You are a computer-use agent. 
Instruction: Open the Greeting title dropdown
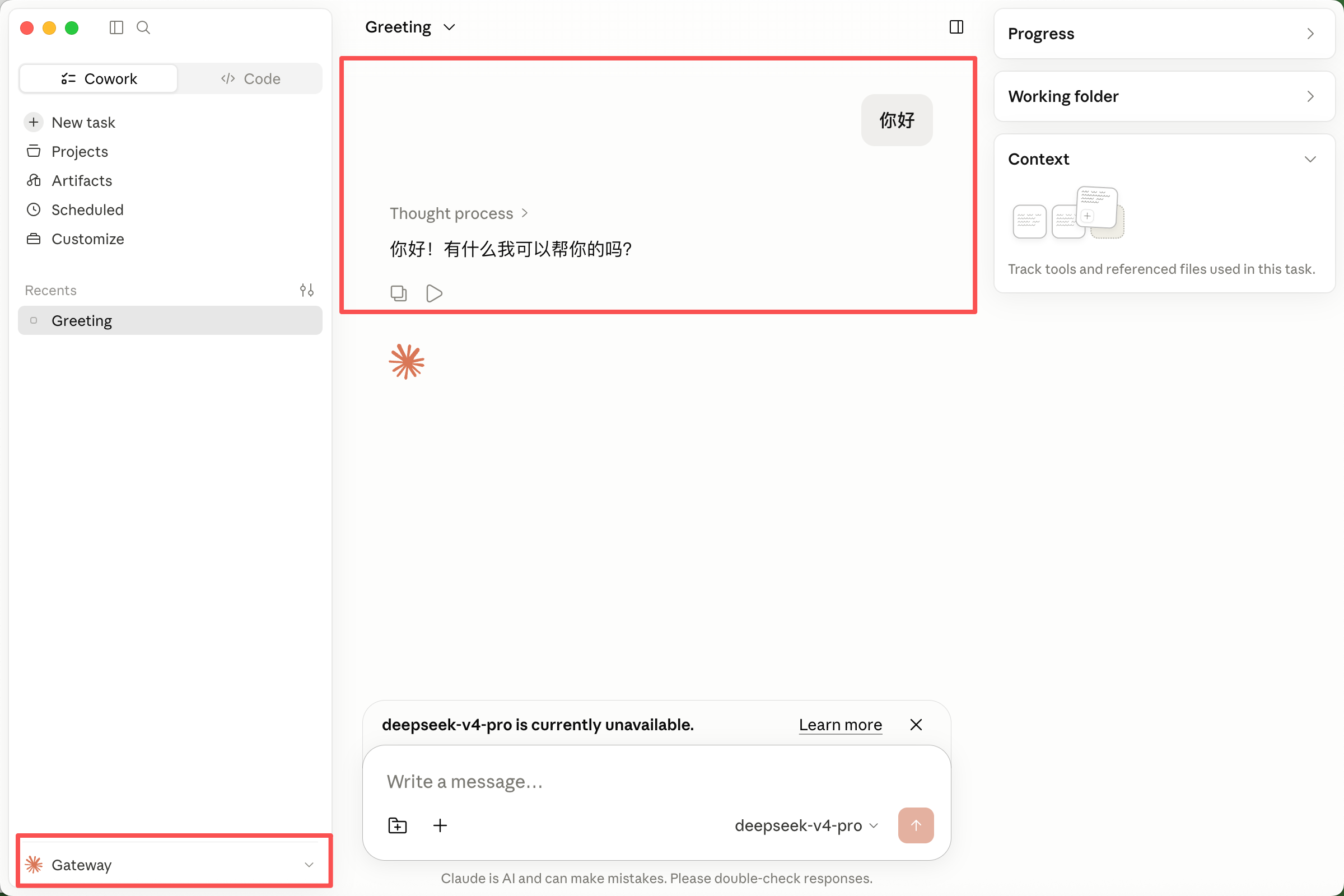[x=410, y=27]
